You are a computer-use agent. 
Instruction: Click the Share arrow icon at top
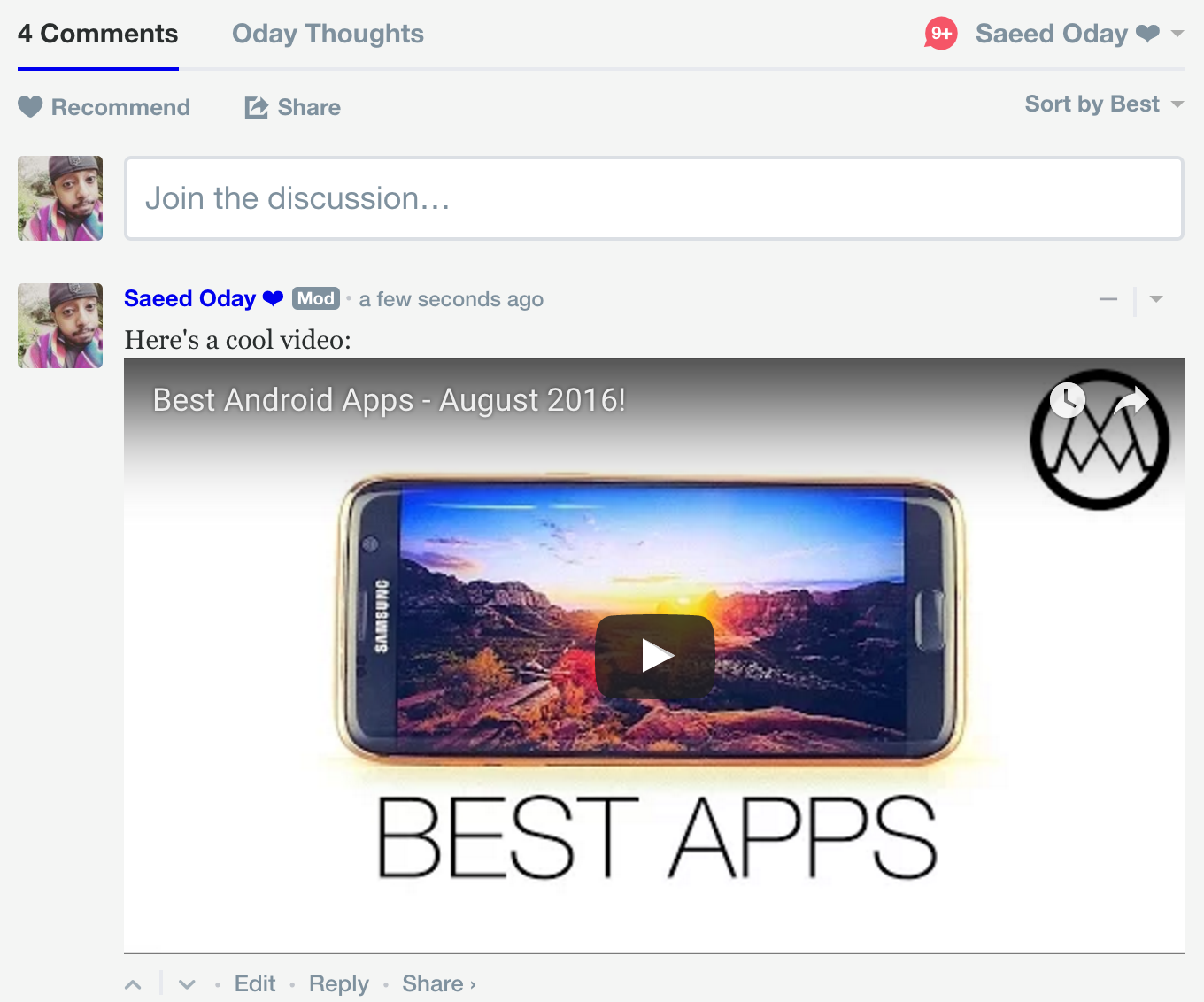point(257,107)
